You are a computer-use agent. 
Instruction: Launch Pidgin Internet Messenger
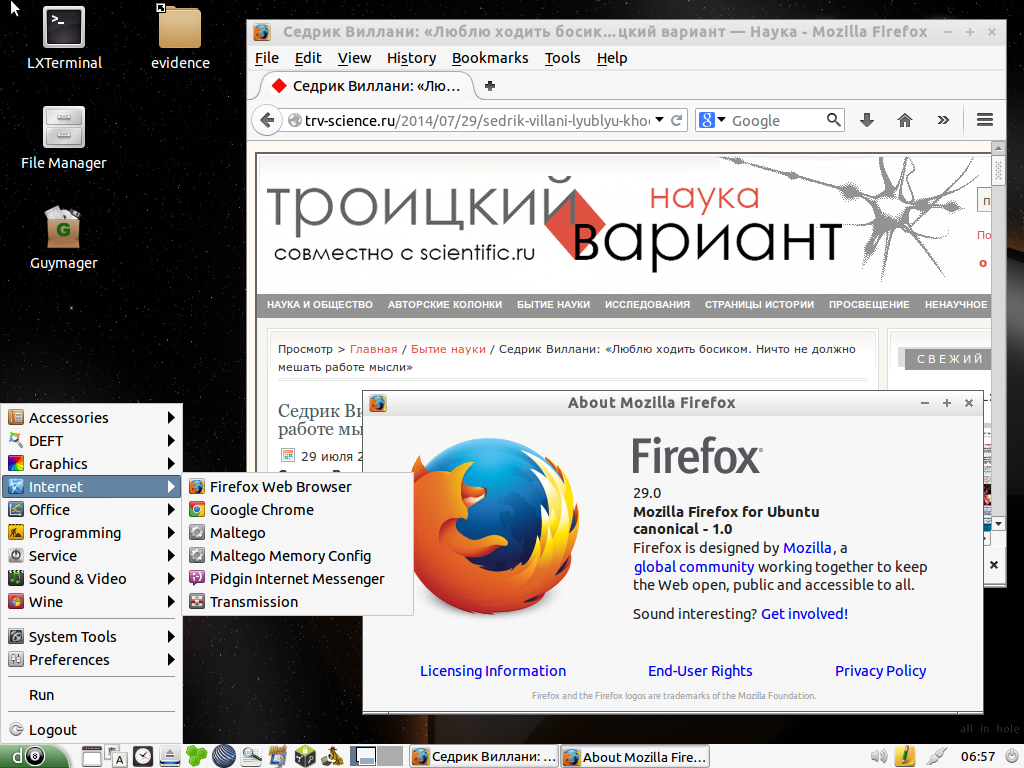(x=298, y=579)
